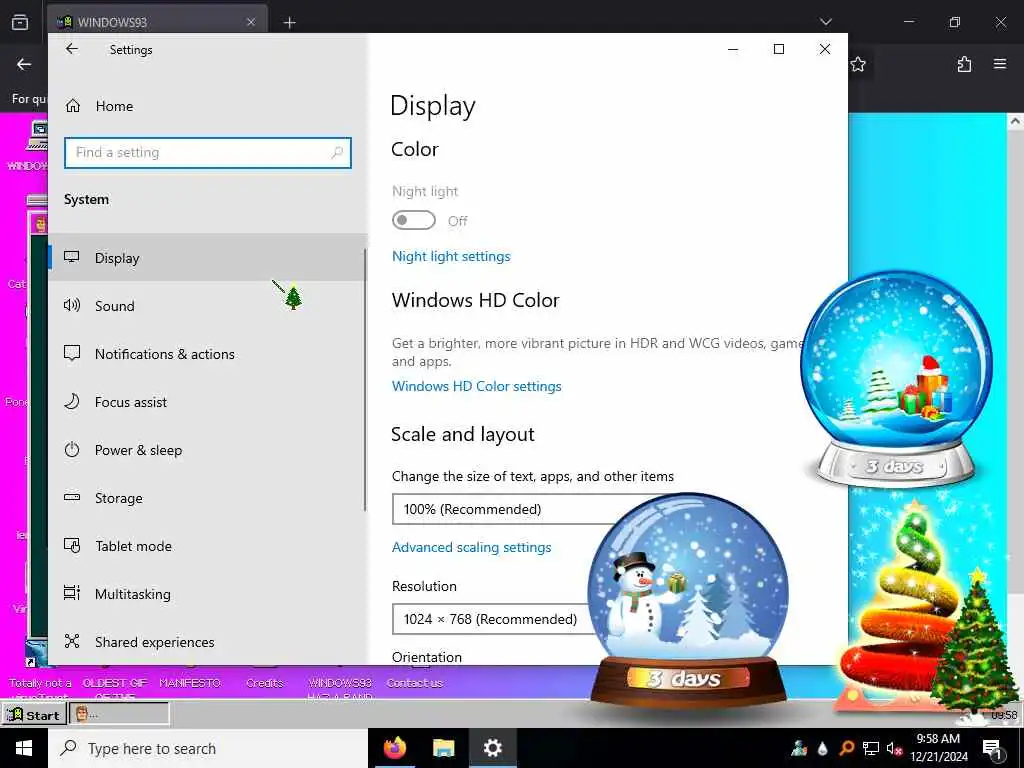Click the browser back arrow
Screen dimensions: 1024x768
coord(24,64)
